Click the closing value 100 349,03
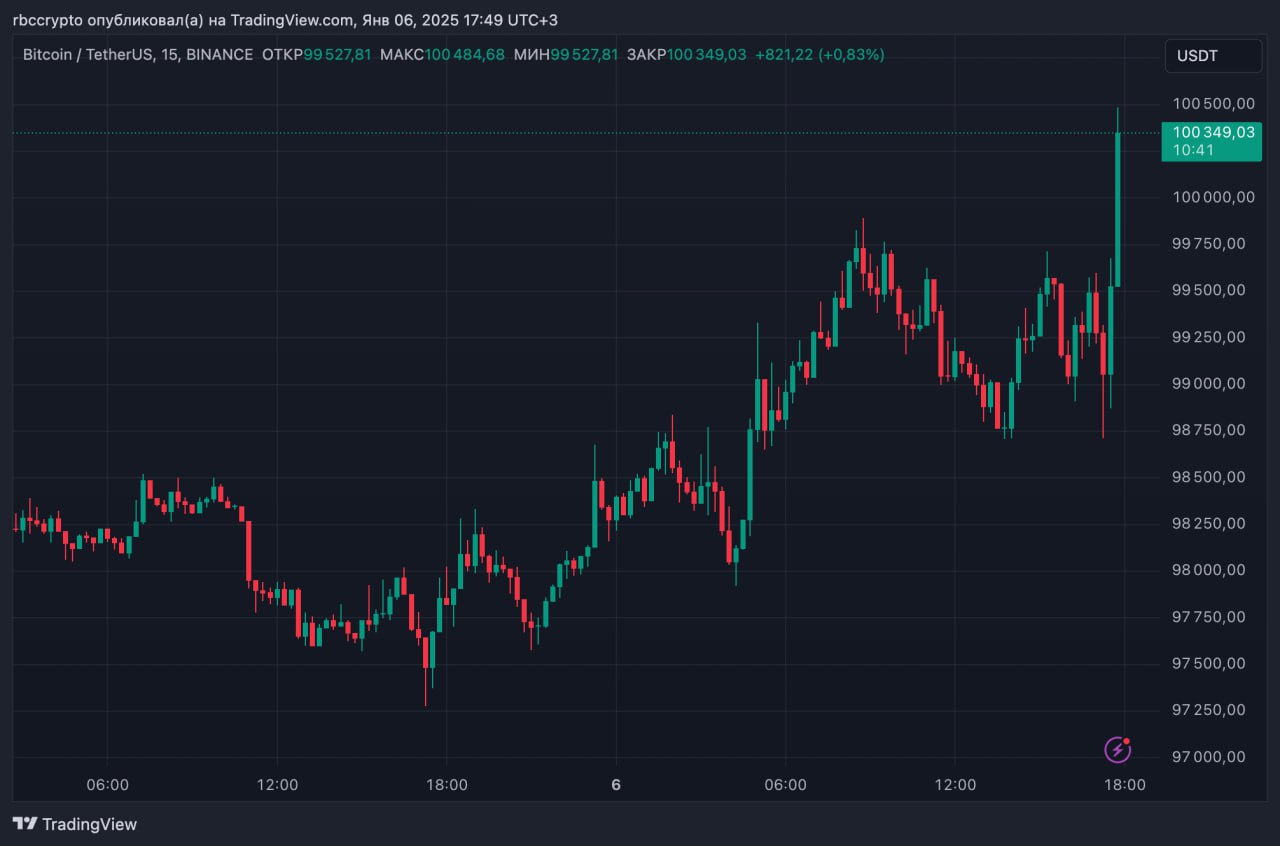This screenshot has width=1280, height=846. (x=707, y=55)
